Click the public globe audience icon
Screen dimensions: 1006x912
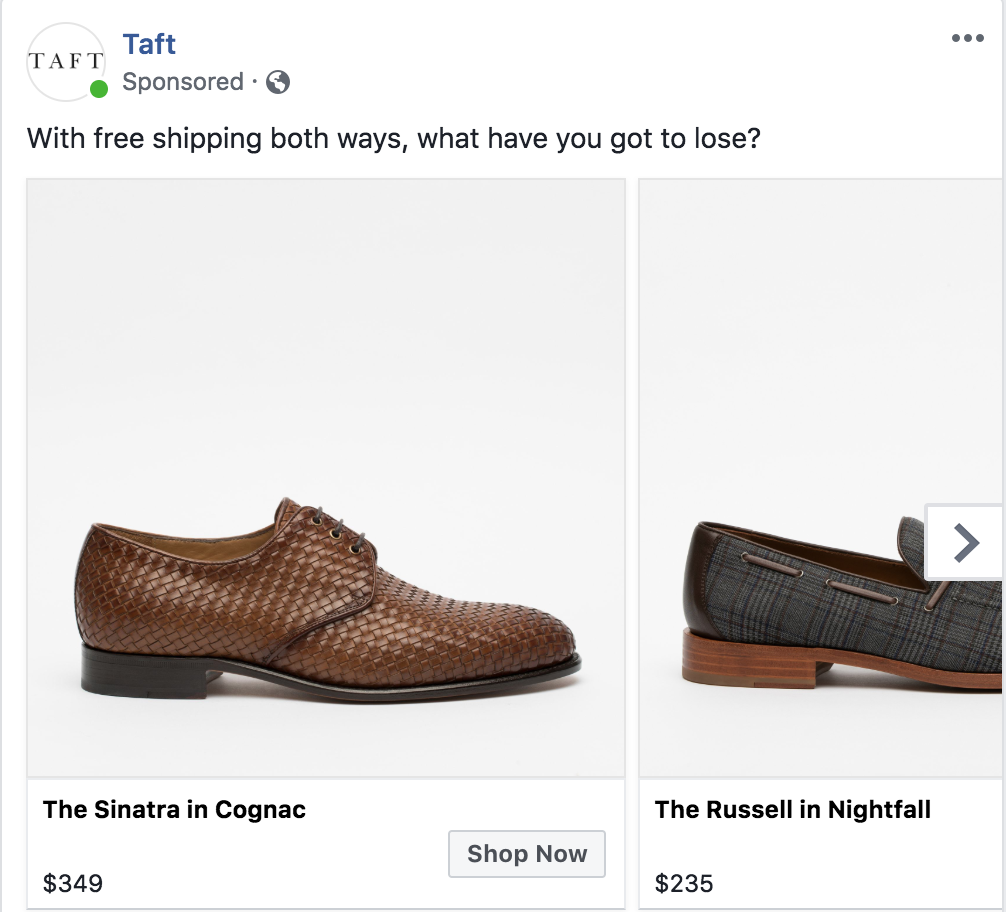[x=278, y=82]
